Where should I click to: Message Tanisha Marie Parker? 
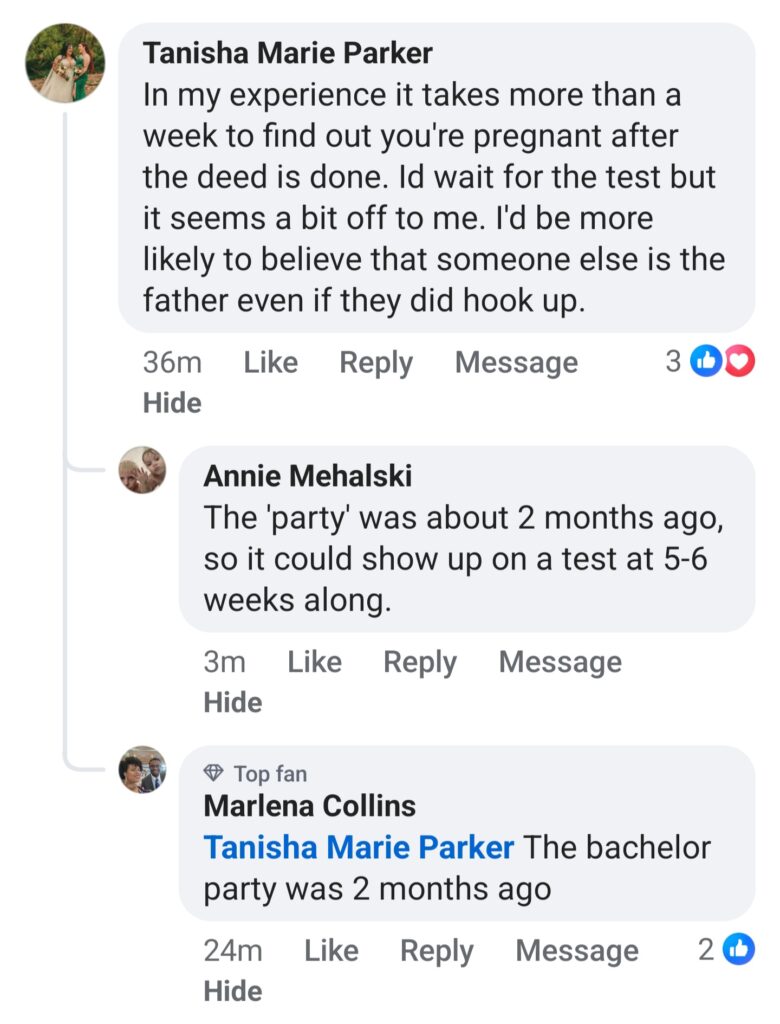[x=516, y=362]
